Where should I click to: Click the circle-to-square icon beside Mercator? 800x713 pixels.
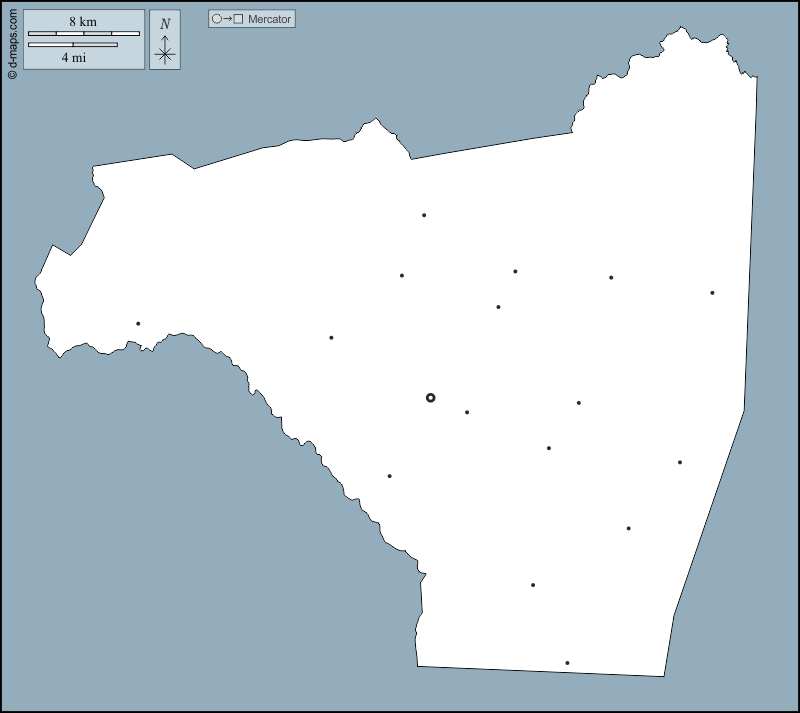pyautogui.click(x=227, y=19)
